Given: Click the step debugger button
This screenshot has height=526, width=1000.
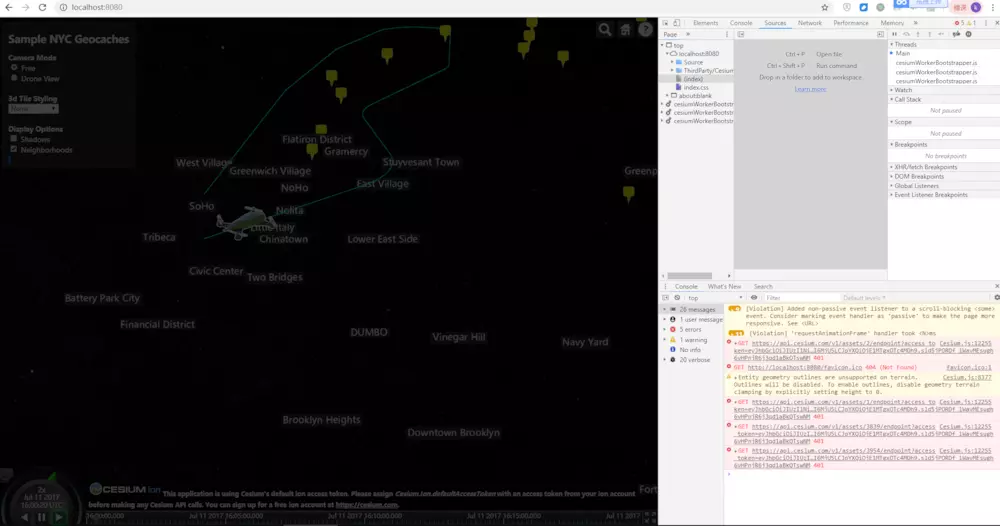Looking at the screenshot, I should pos(941,34).
